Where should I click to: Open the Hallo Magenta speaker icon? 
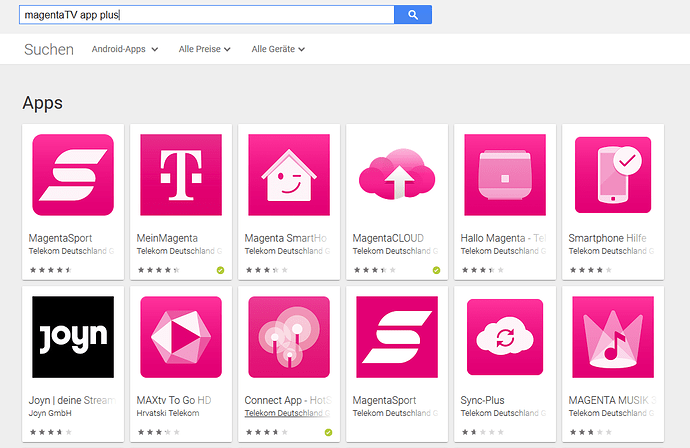click(505, 175)
